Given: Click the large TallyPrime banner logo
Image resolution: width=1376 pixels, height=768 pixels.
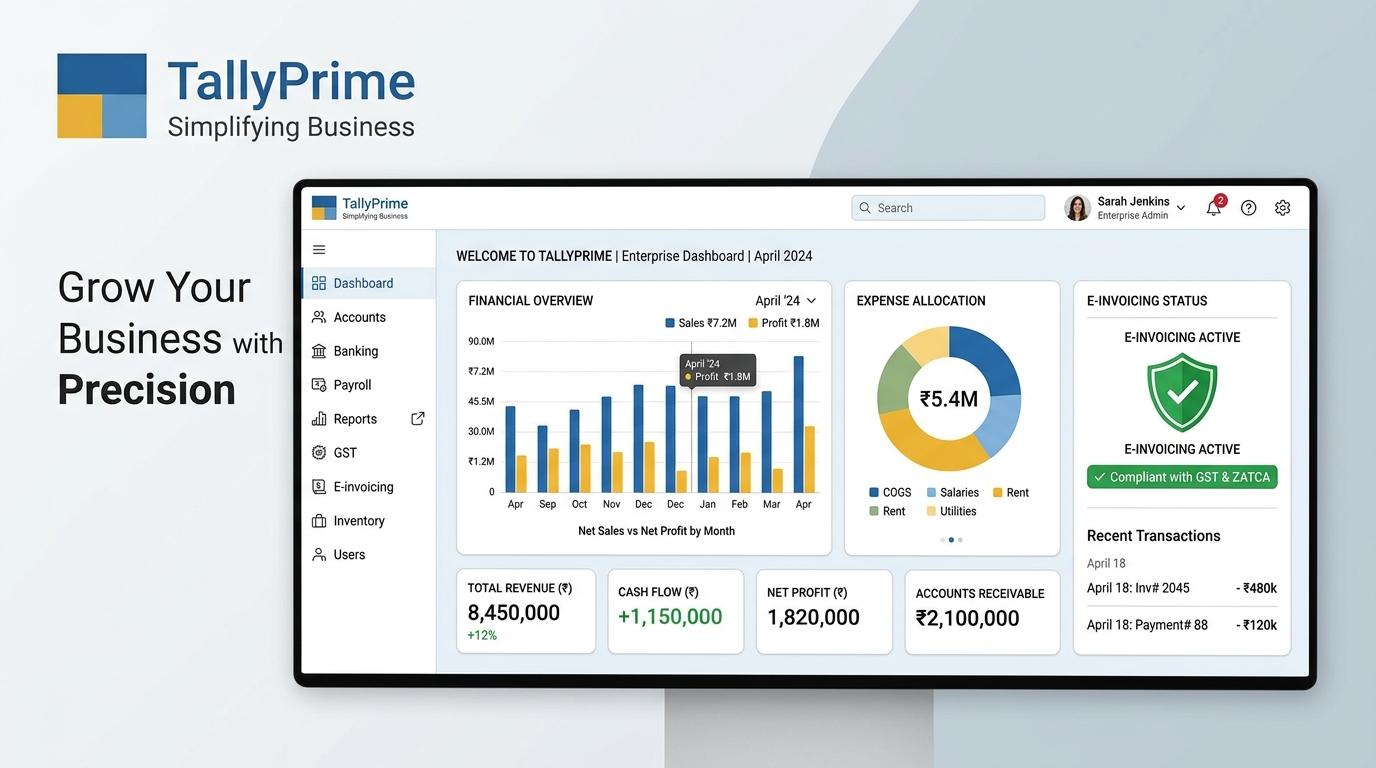Looking at the screenshot, I should (x=236, y=96).
